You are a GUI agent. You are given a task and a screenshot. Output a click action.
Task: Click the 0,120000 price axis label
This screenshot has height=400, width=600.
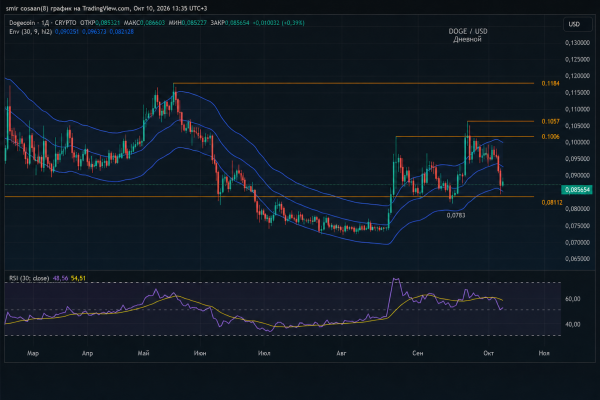pos(577,76)
